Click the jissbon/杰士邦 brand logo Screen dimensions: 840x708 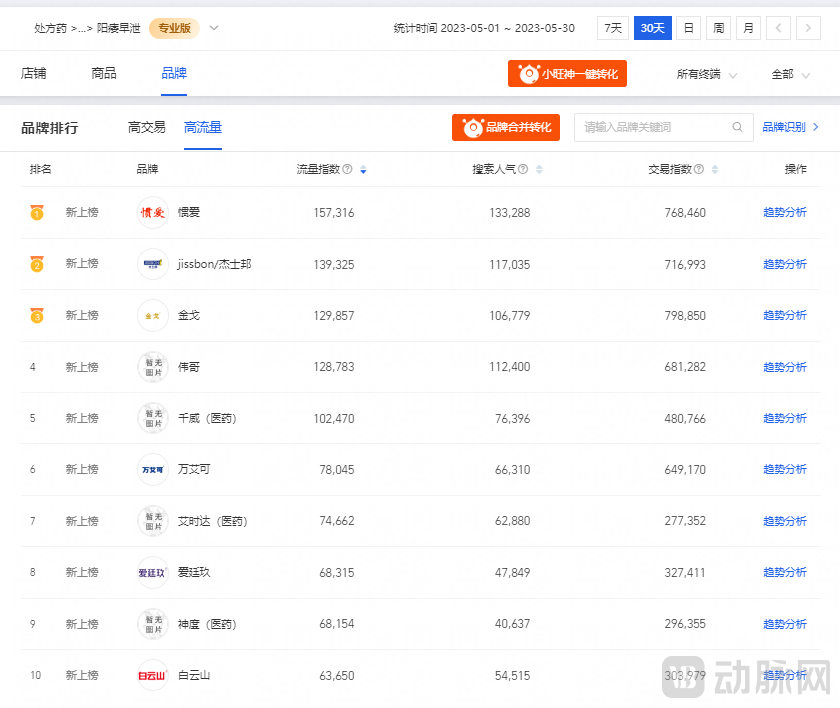click(x=153, y=264)
